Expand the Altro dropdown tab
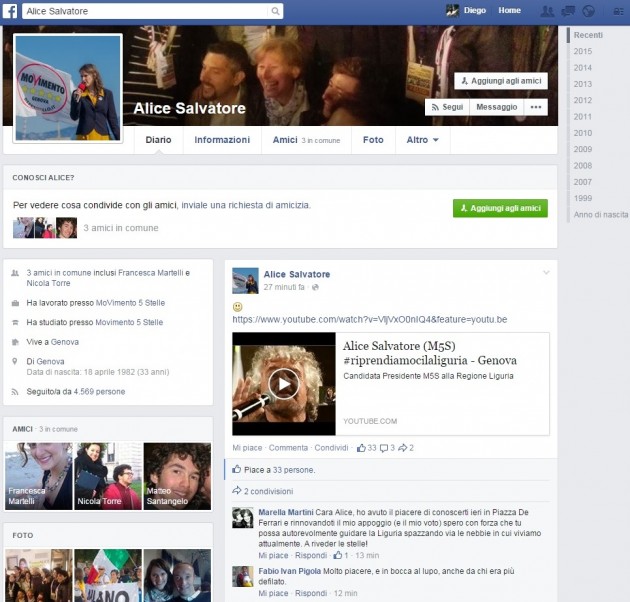Screen dimensions: 630x602 (x=422, y=140)
